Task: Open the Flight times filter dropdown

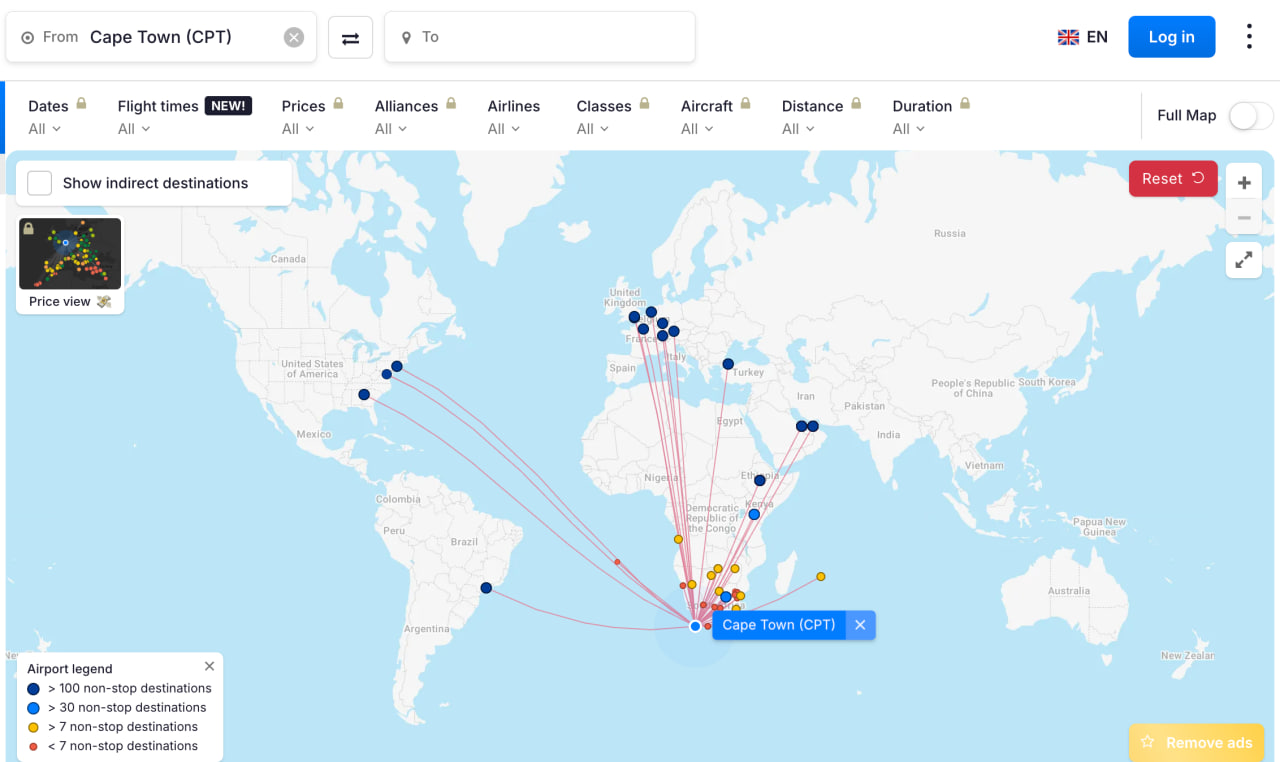Action: pyautogui.click(x=134, y=129)
